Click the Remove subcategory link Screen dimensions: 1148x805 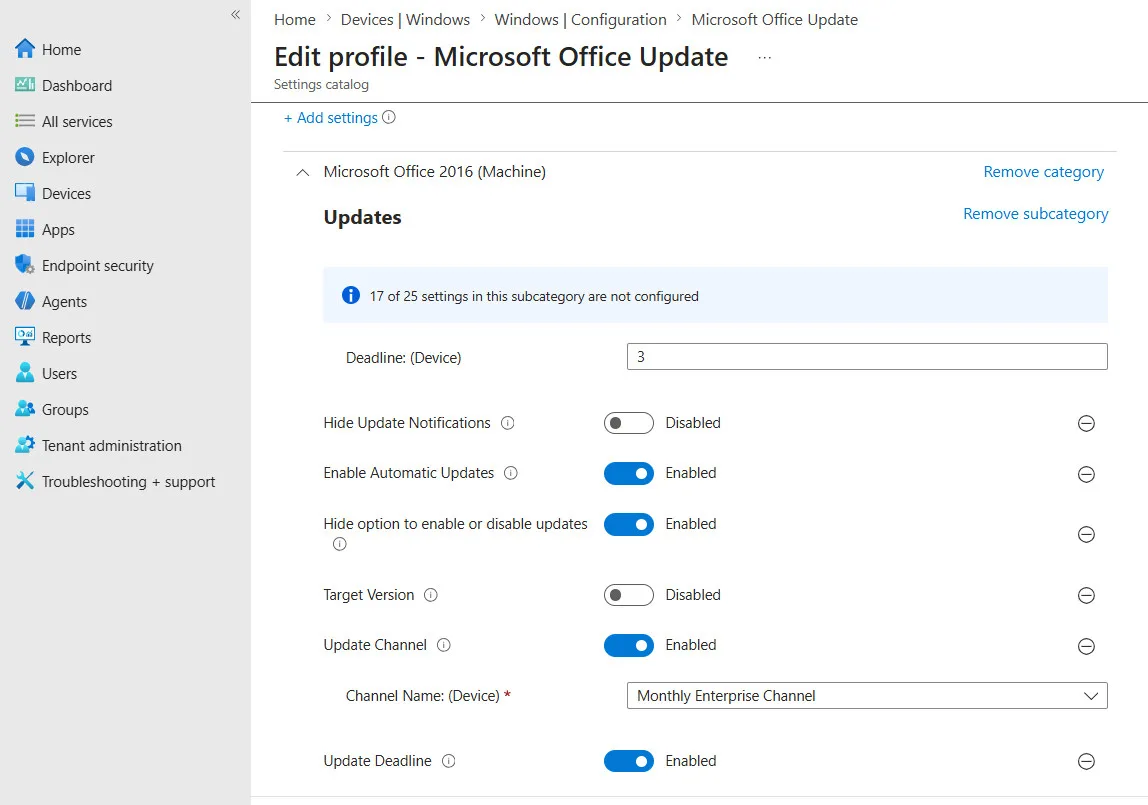pos(1035,214)
